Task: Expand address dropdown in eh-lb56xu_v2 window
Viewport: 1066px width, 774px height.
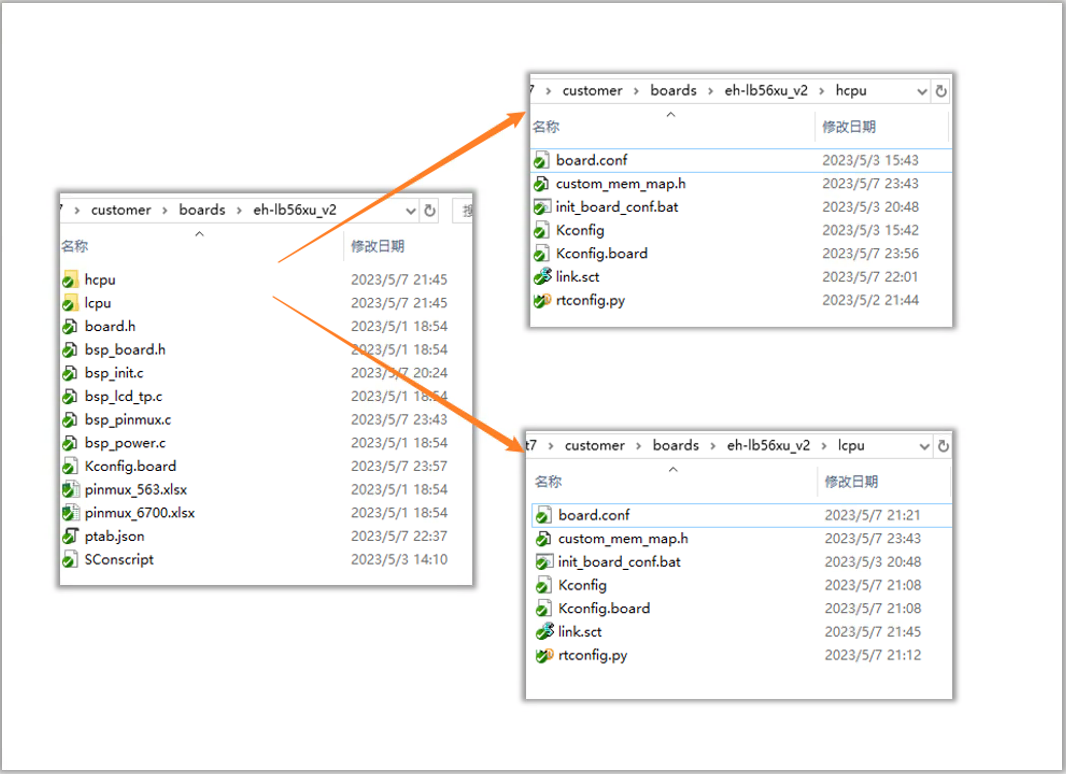Action: click(410, 211)
